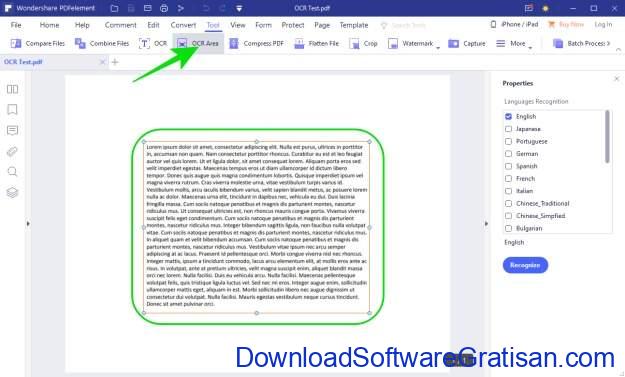Image resolution: width=625 pixels, height=377 pixels.
Task: Uncheck the English language checkbox
Action: click(x=508, y=116)
